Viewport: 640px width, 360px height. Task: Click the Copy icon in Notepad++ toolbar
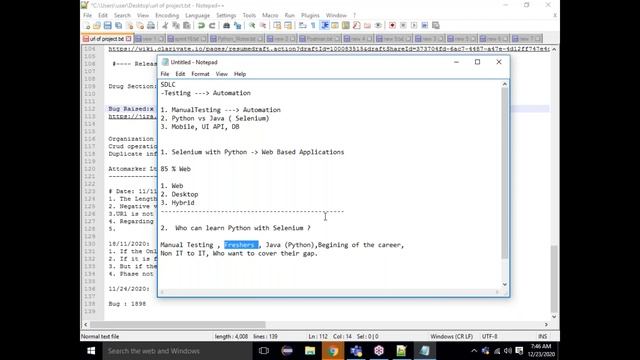coord(176,25)
